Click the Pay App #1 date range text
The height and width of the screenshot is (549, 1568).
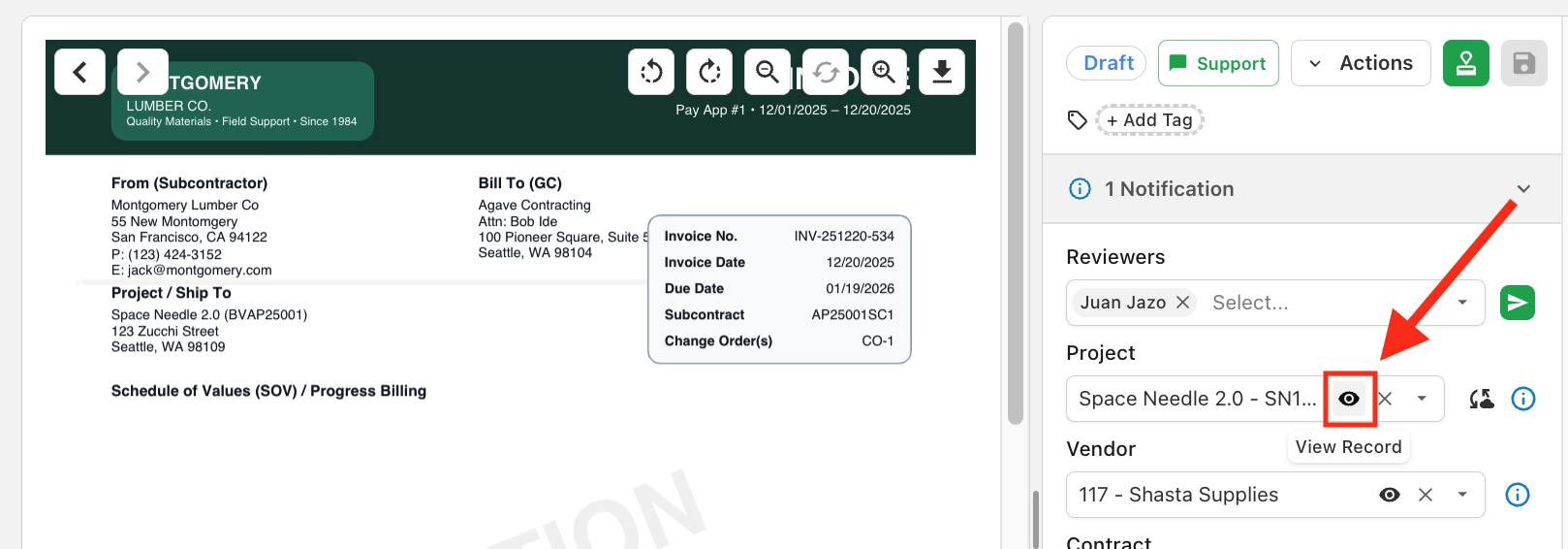(x=793, y=110)
